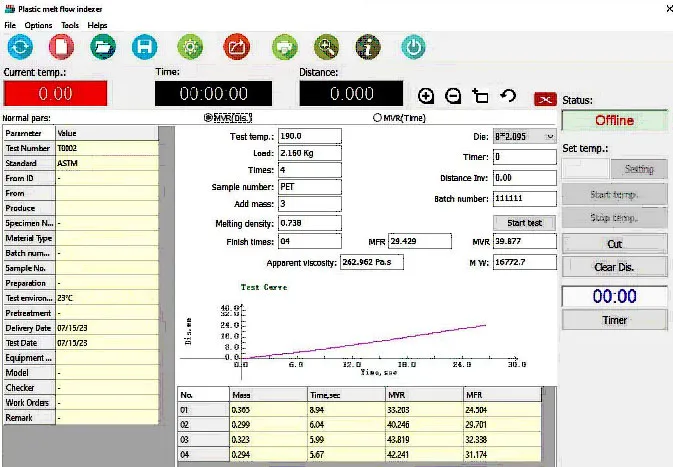Click the Batch number field 111111

click(525, 198)
